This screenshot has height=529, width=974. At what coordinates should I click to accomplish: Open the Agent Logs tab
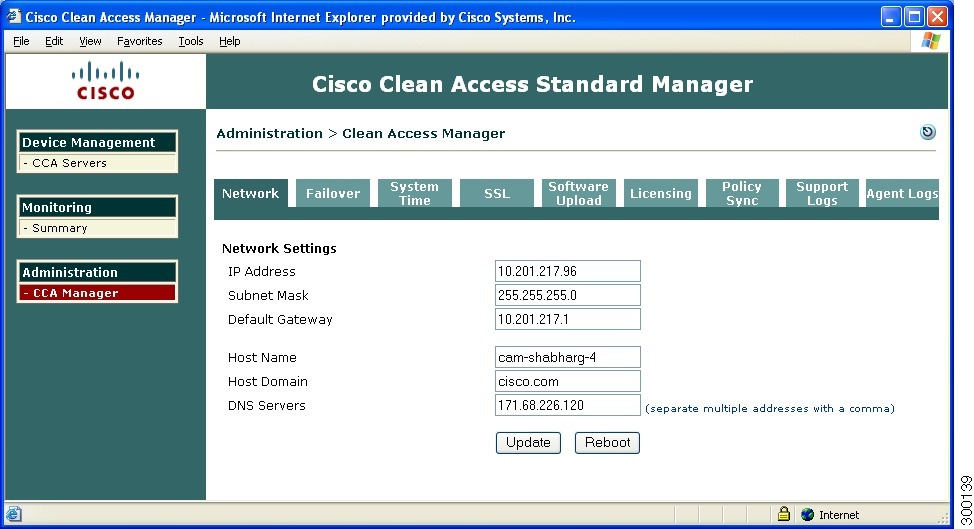coord(902,194)
